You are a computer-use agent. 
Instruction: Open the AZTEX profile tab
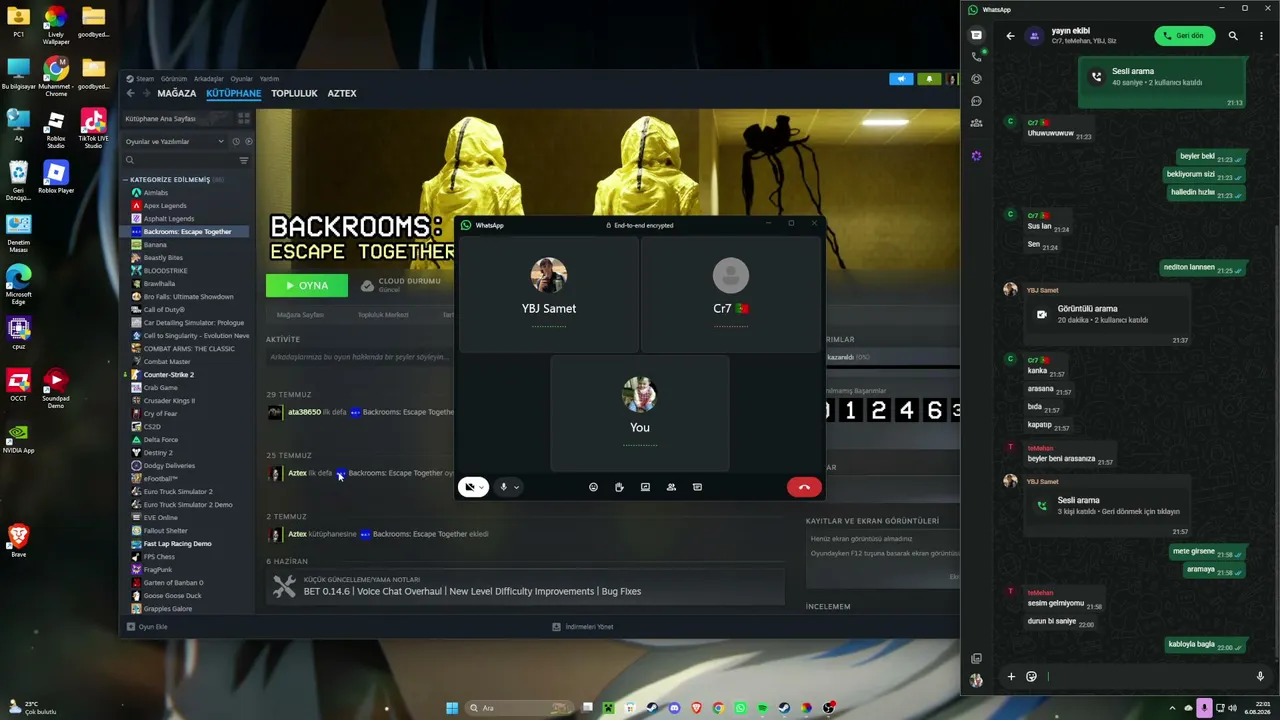[x=342, y=93]
